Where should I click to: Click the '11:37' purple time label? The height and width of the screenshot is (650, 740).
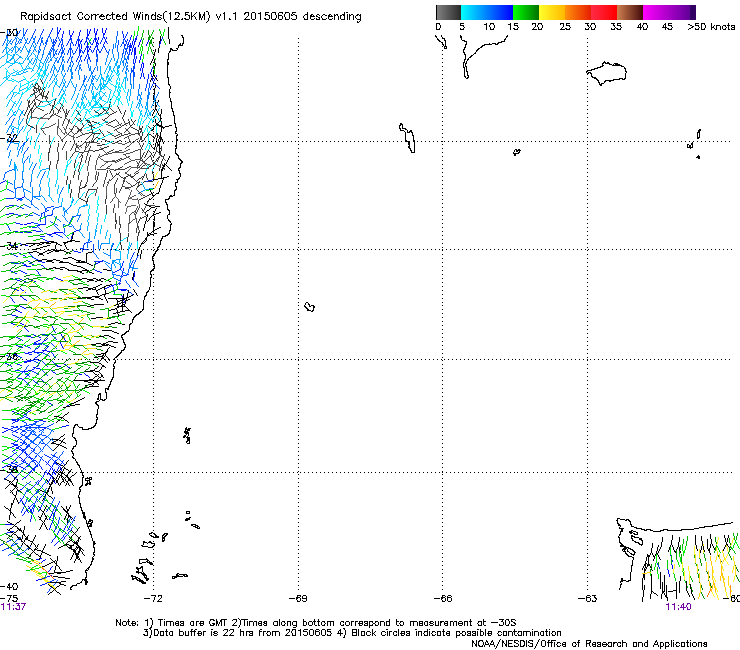click(x=13, y=607)
